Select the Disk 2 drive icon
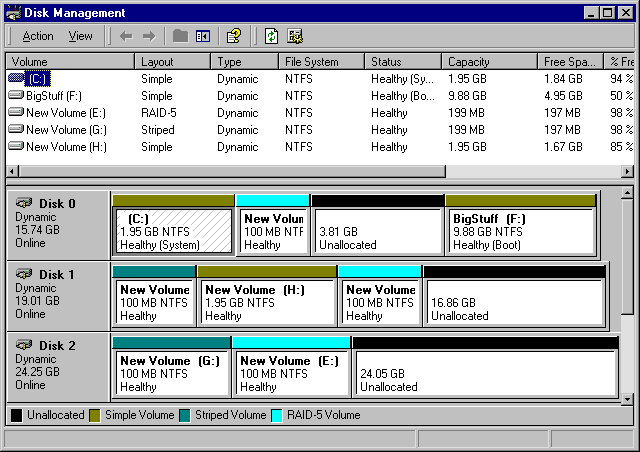 tap(24, 345)
